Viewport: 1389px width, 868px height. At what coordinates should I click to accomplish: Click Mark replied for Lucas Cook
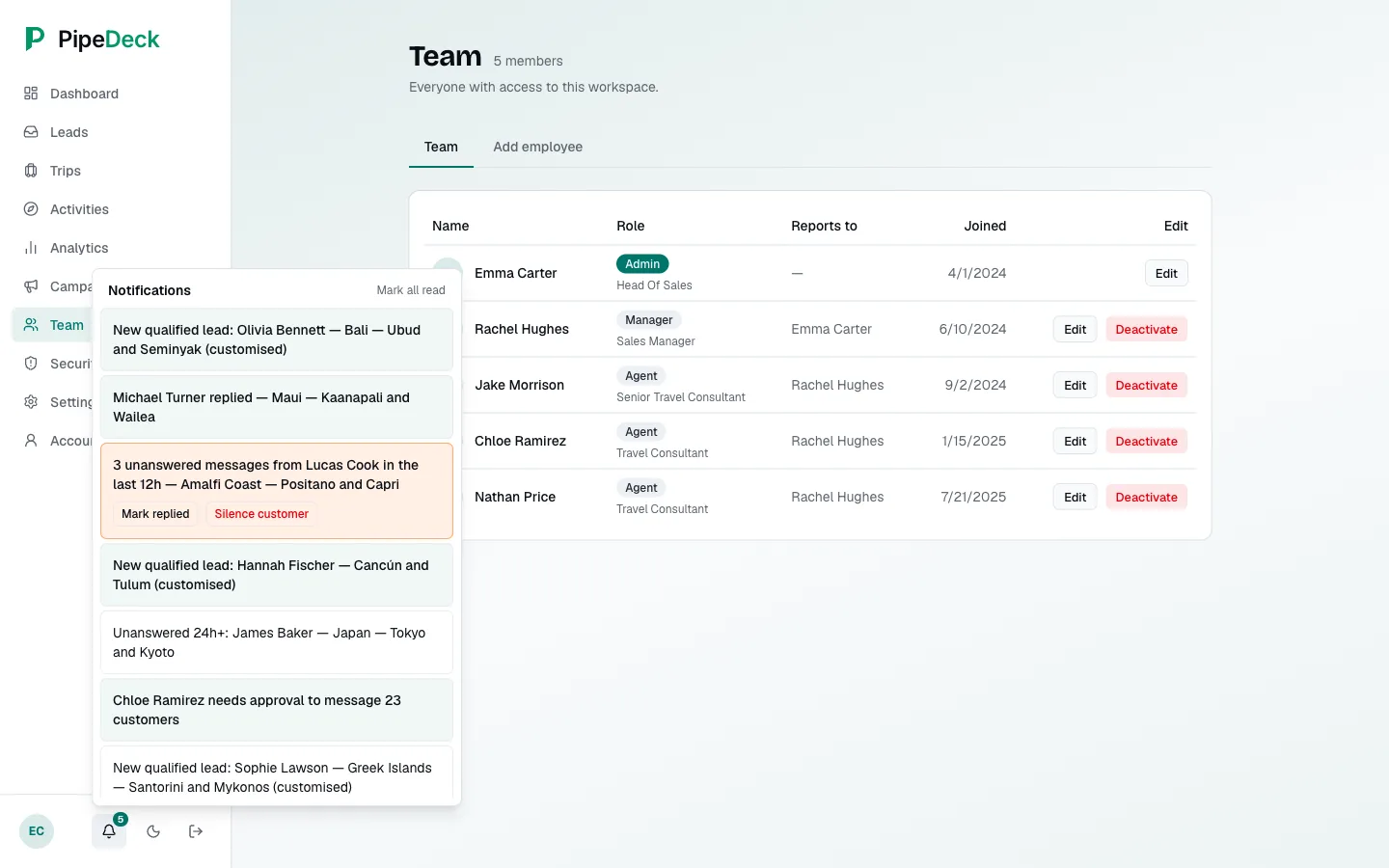click(x=155, y=514)
